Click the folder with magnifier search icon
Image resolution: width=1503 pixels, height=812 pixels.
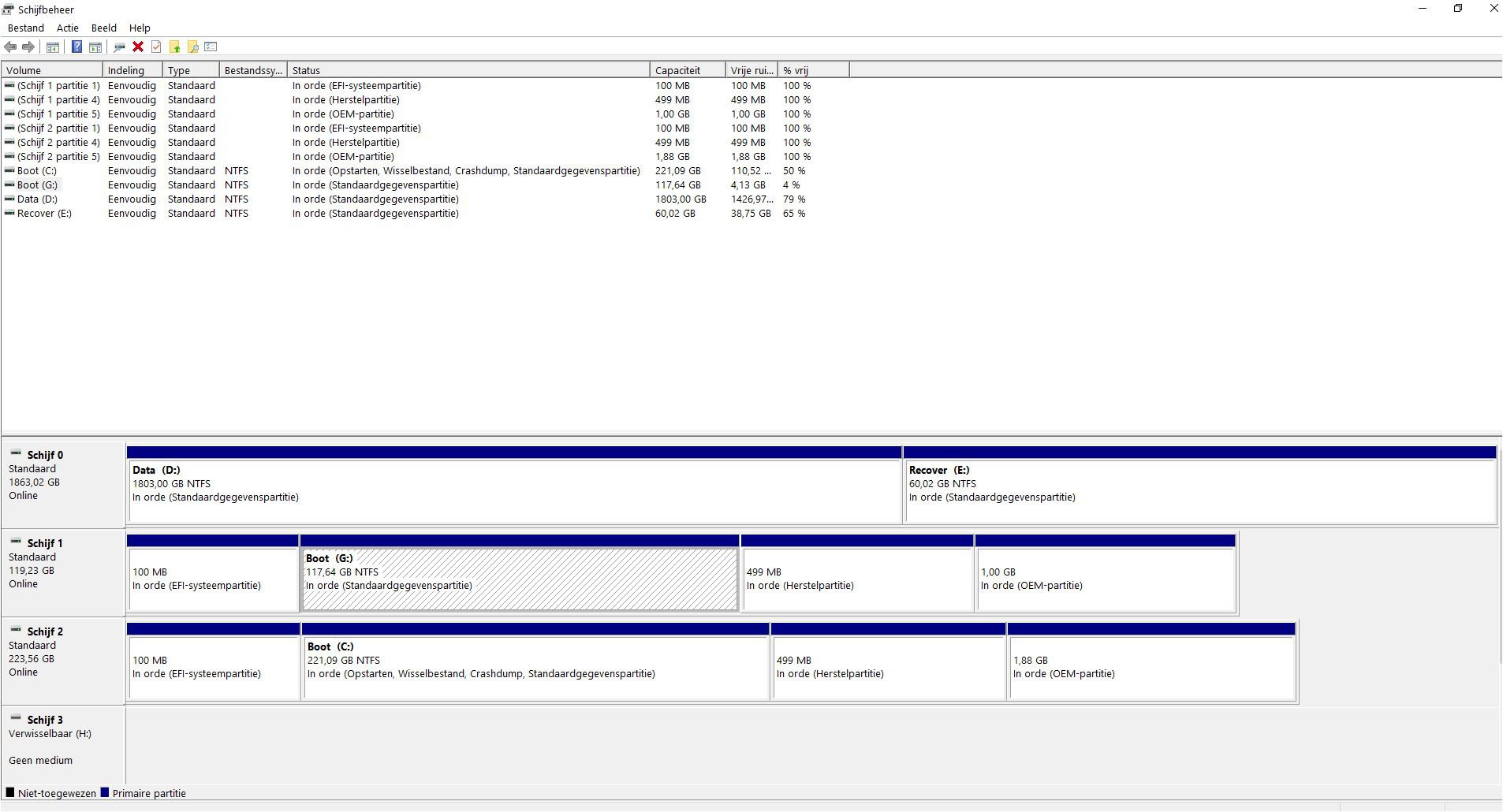(192, 47)
